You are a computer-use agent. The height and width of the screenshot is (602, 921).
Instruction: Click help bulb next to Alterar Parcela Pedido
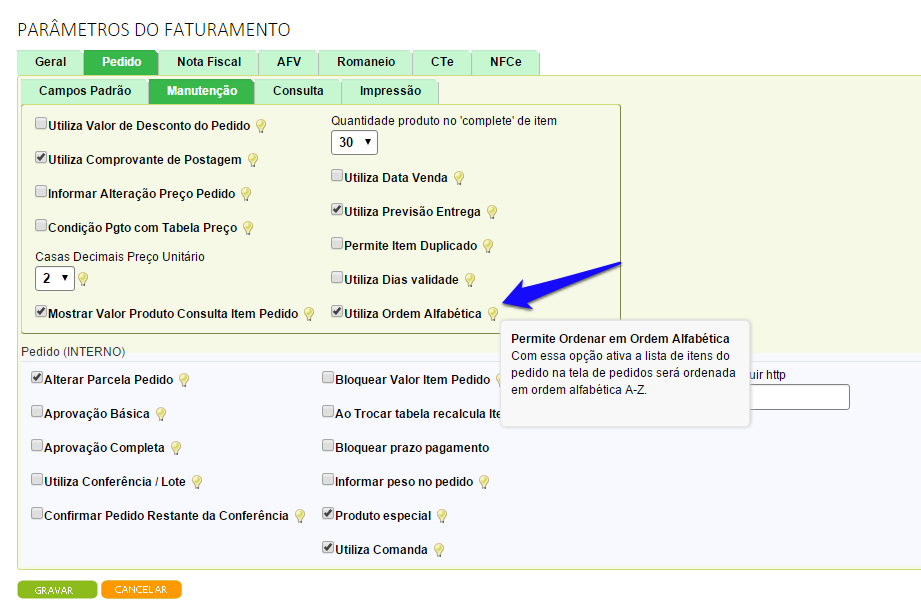pyautogui.click(x=183, y=380)
